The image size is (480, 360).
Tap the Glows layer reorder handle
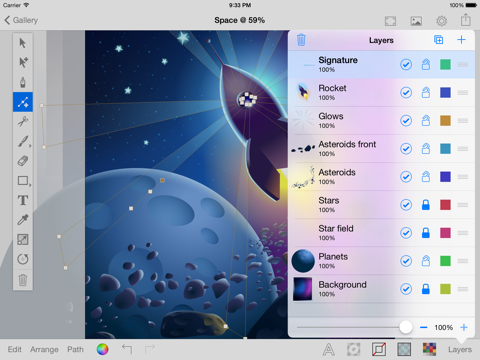click(x=463, y=120)
